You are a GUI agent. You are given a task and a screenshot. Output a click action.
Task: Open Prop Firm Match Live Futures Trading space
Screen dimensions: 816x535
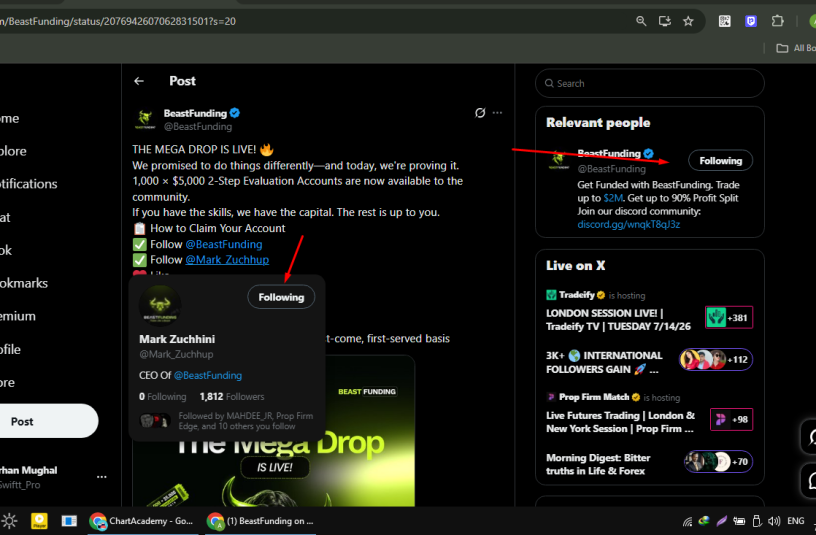[x=649, y=413]
